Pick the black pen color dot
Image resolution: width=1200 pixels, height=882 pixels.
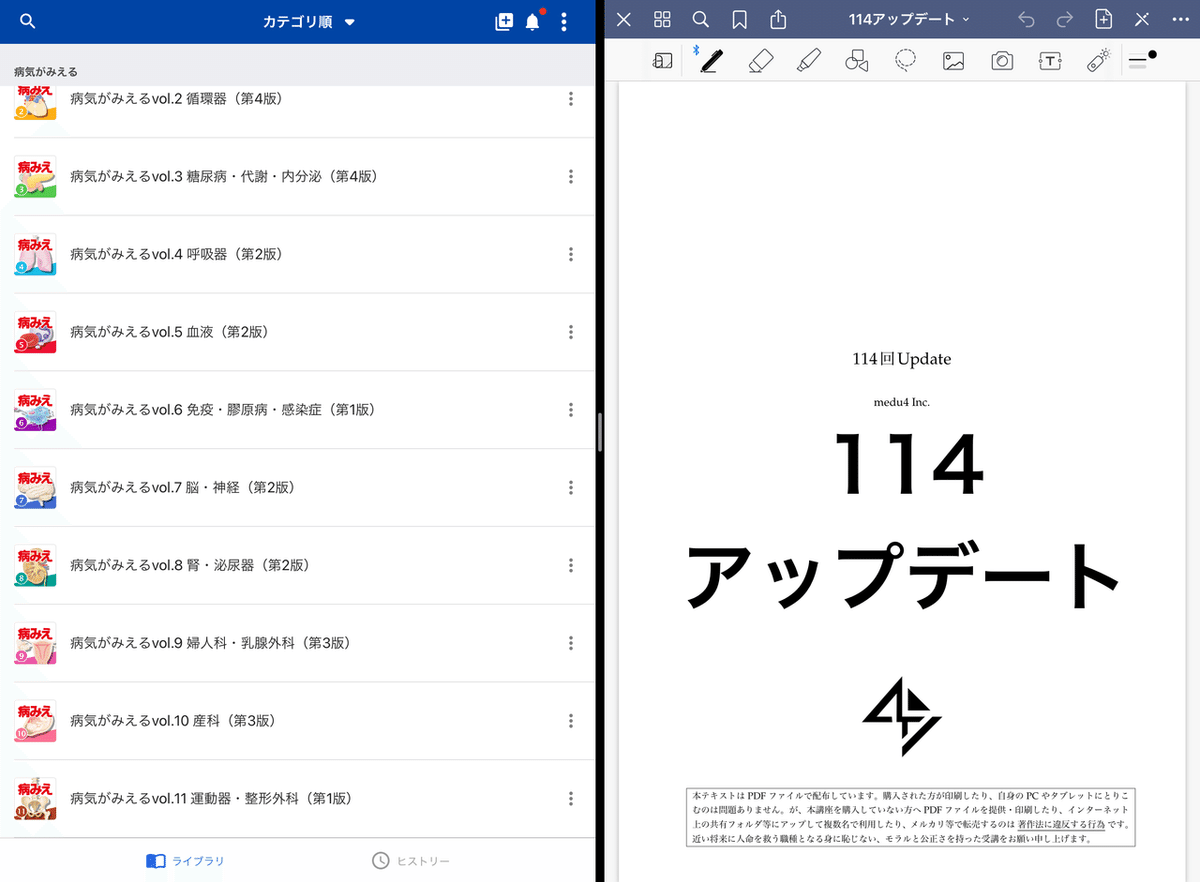coord(1153,55)
